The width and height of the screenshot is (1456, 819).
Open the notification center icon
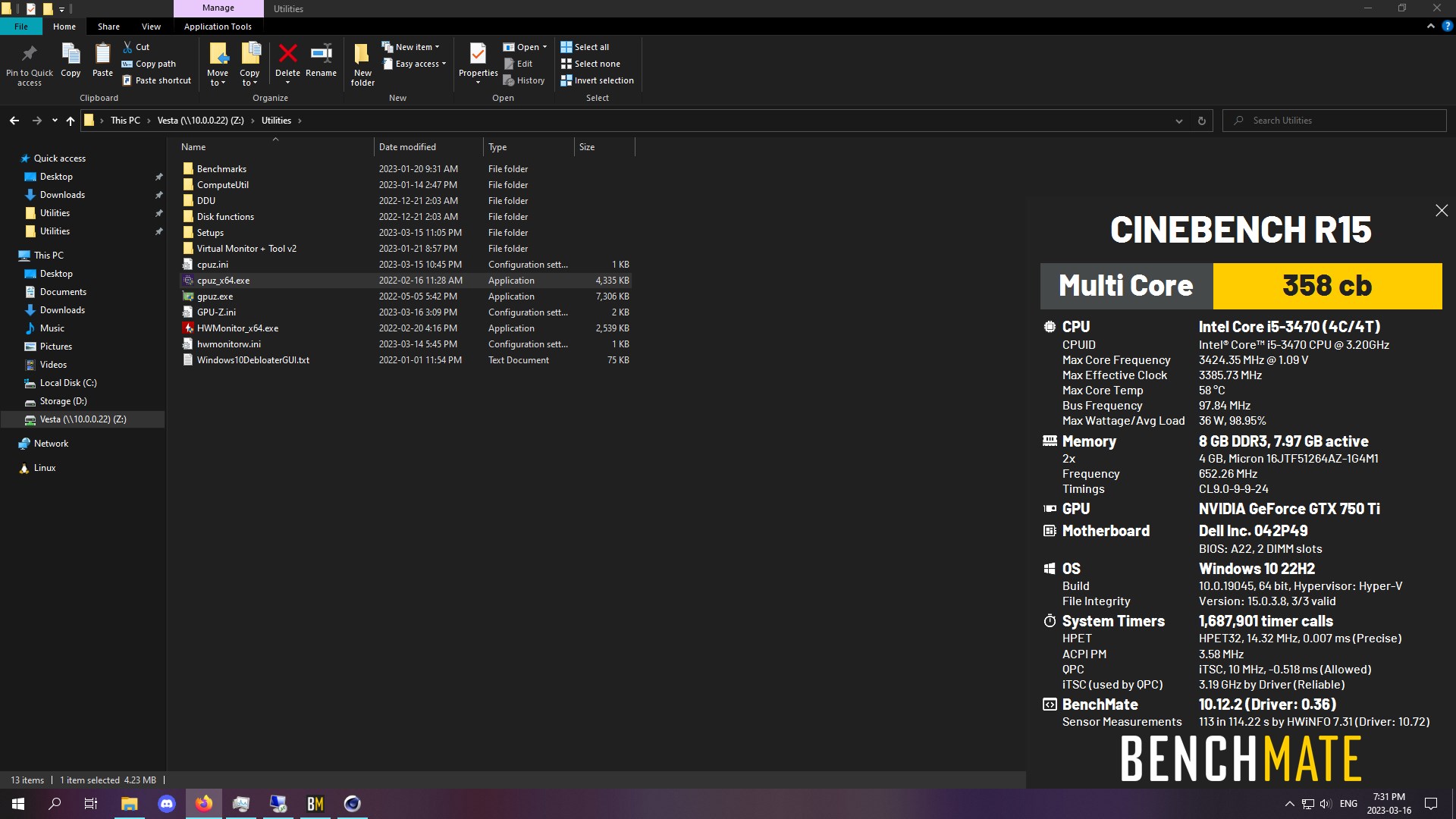click(x=1431, y=804)
